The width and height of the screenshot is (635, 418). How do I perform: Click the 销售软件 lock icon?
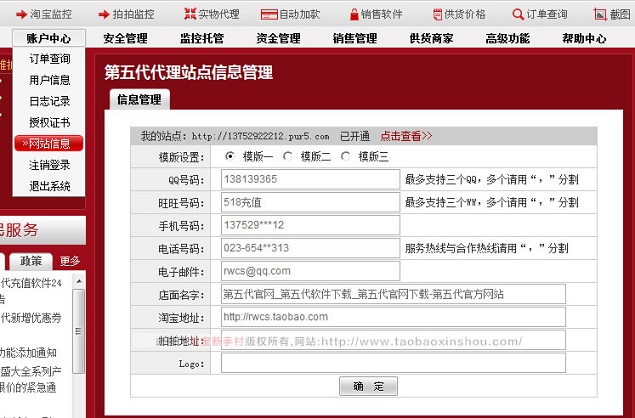click(x=354, y=14)
